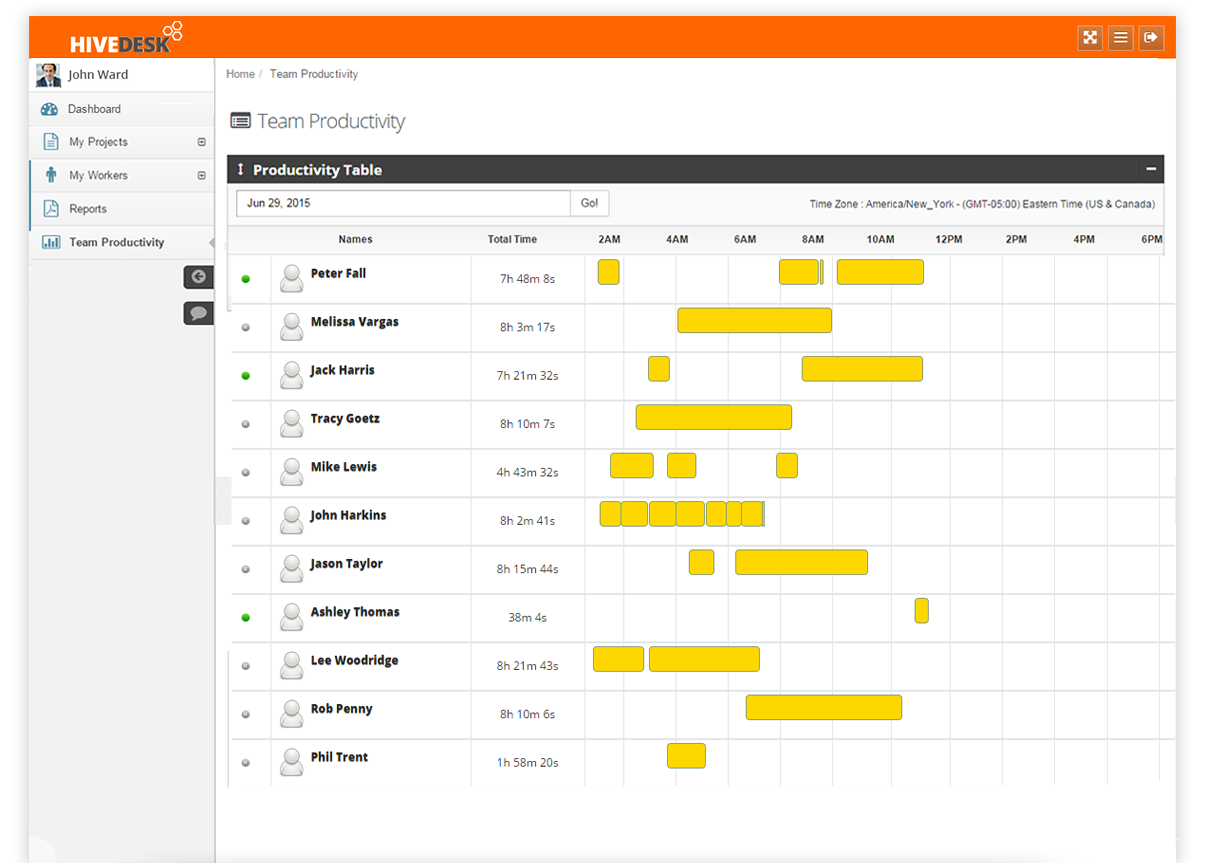The width and height of the screenshot is (1205, 863).
Task: Click the move handle icon of Productivity Table
Action: (x=240, y=169)
